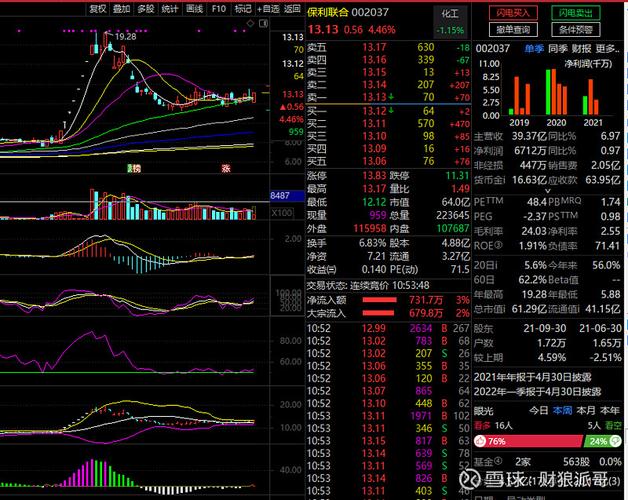
Task: Click the 闪电卖出 quick sell button
Action: 576,13
